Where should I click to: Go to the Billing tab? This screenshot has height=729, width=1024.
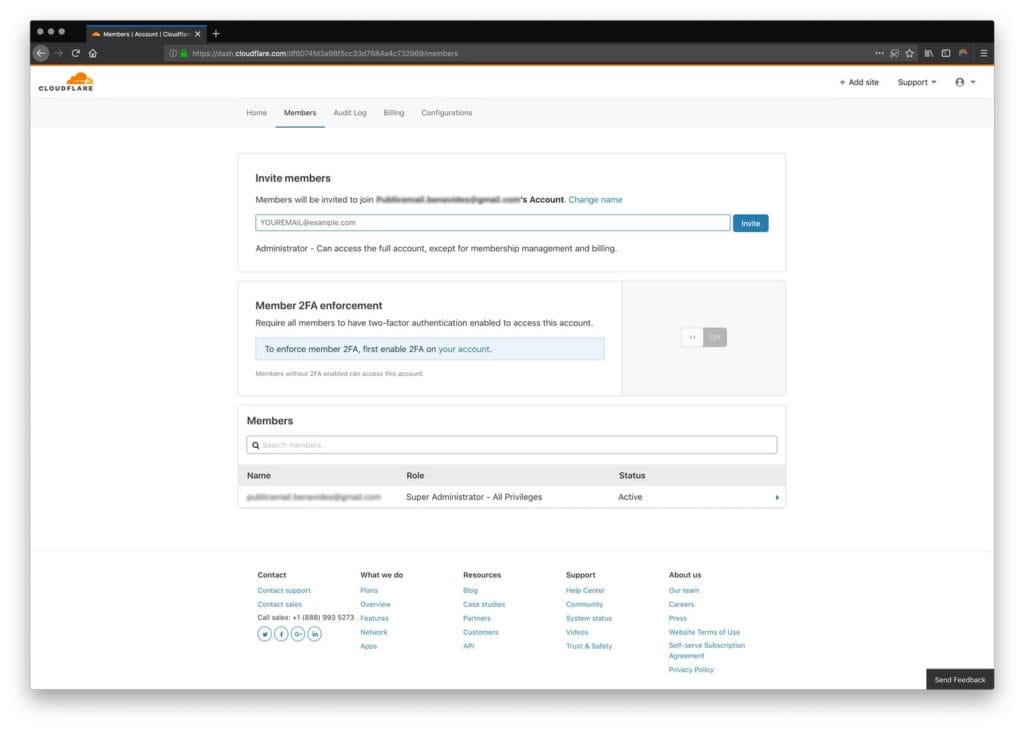(x=393, y=113)
